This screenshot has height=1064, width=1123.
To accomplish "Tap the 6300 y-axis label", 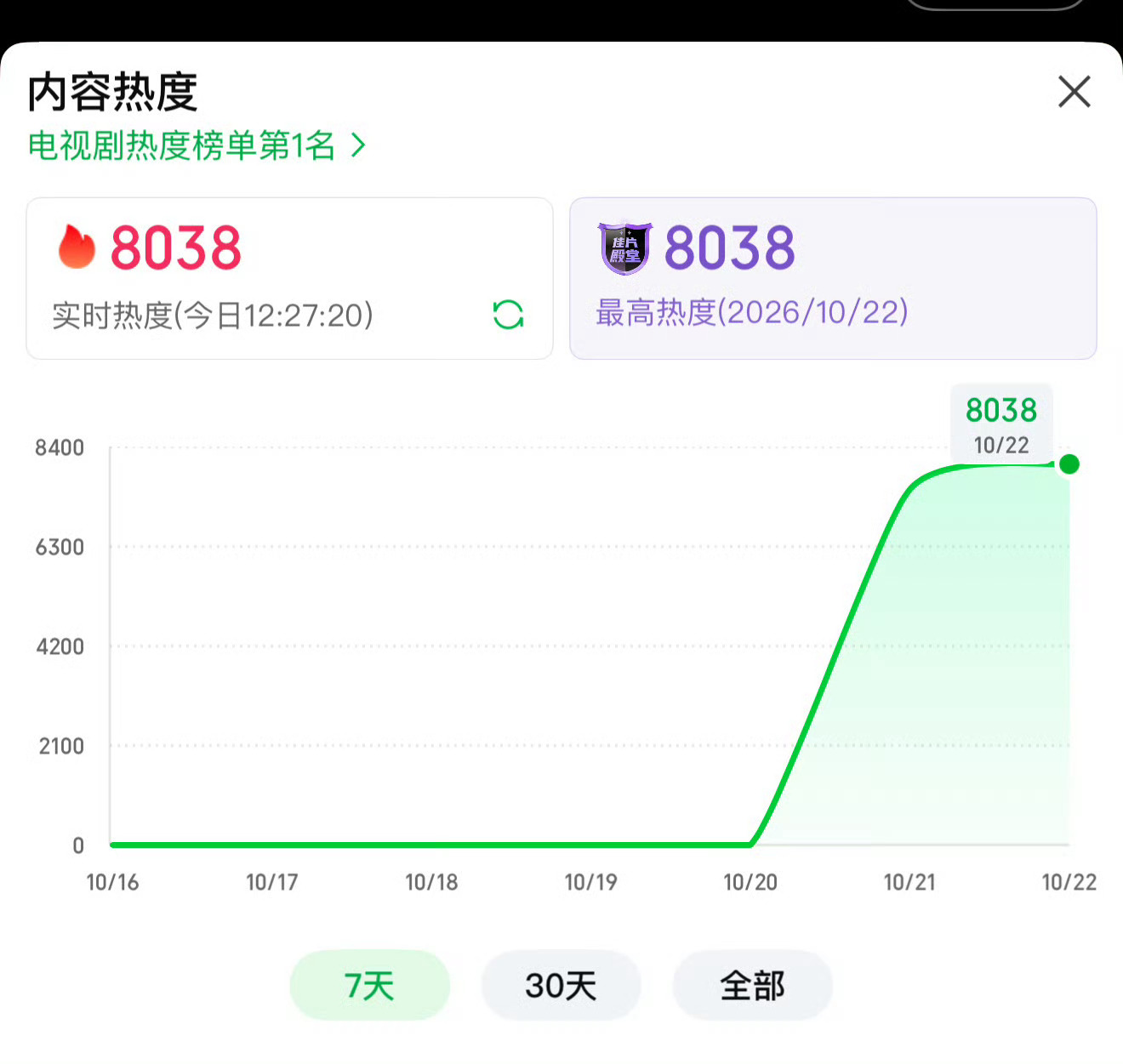I will click(x=60, y=547).
